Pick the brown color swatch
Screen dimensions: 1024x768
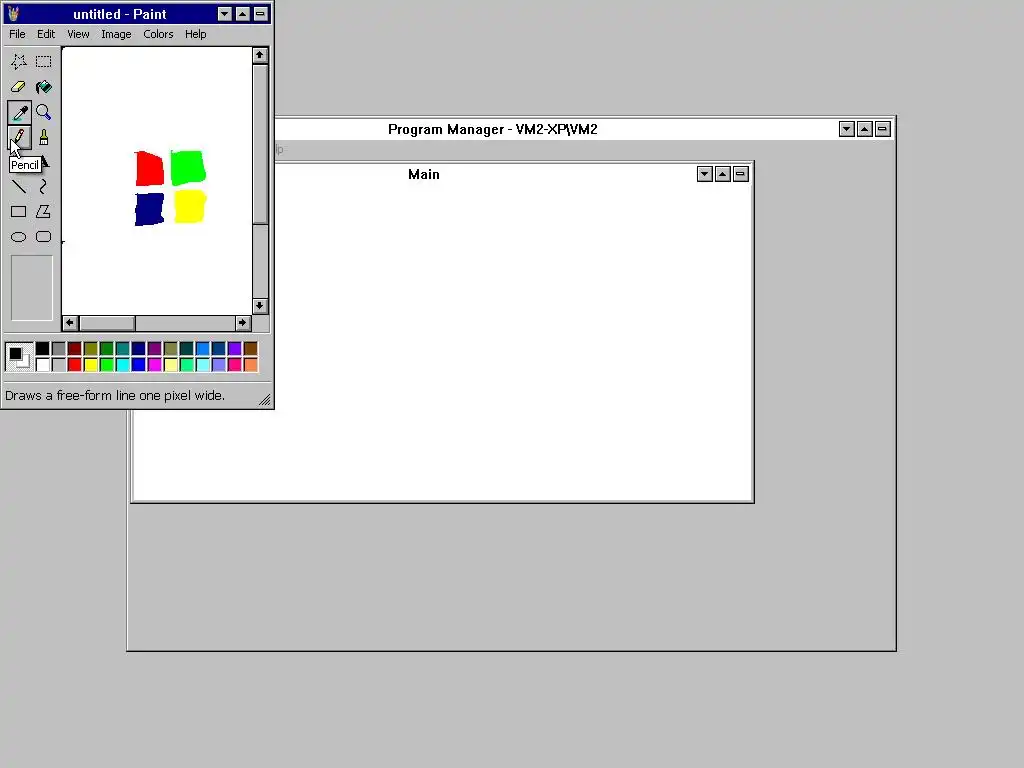click(x=251, y=349)
